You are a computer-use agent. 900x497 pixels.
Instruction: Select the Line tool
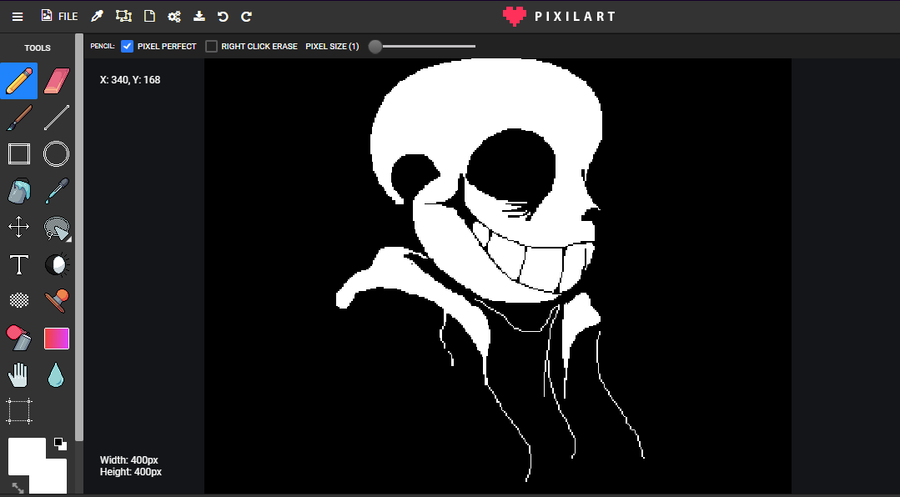[56, 118]
